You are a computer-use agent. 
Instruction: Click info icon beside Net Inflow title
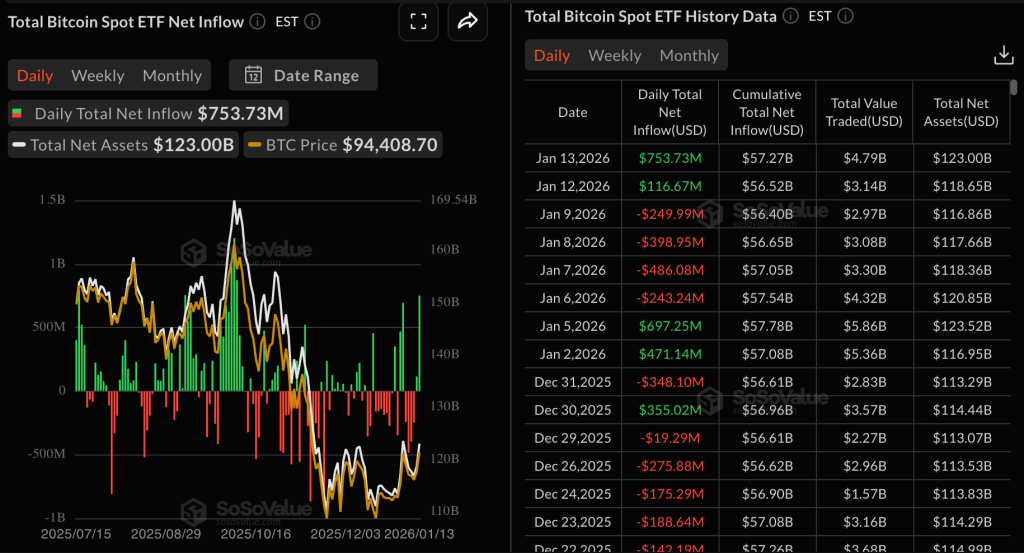click(x=257, y=21)
